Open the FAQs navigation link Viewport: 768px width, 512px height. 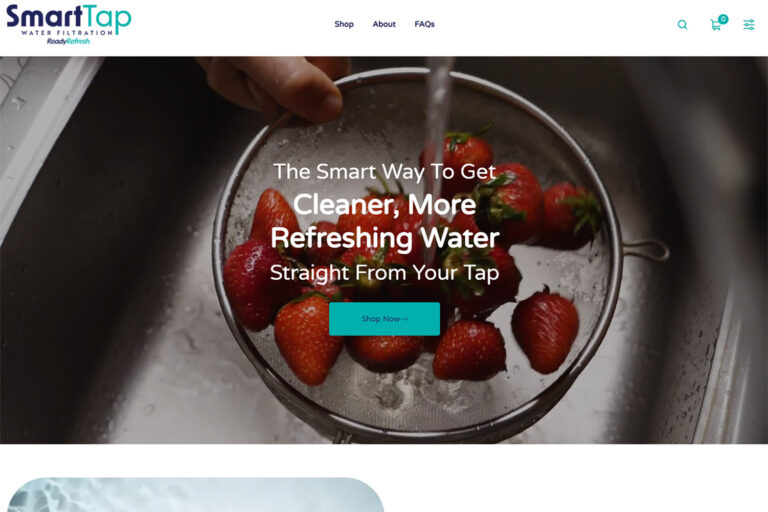[x=424, y=24]
